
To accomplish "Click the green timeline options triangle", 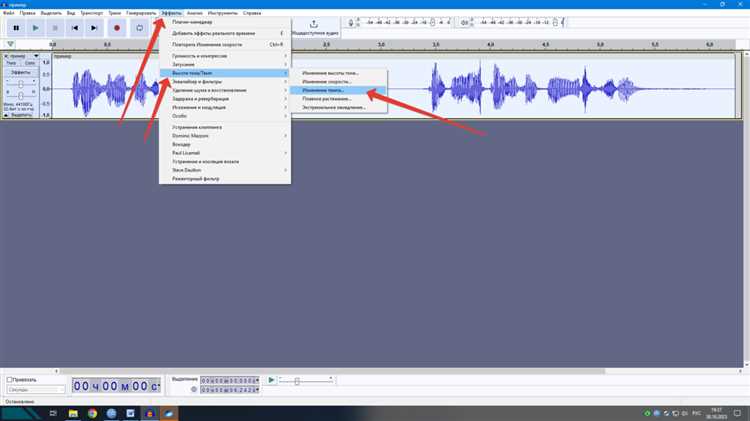I will pyautogui.click(x=11, y=44).
